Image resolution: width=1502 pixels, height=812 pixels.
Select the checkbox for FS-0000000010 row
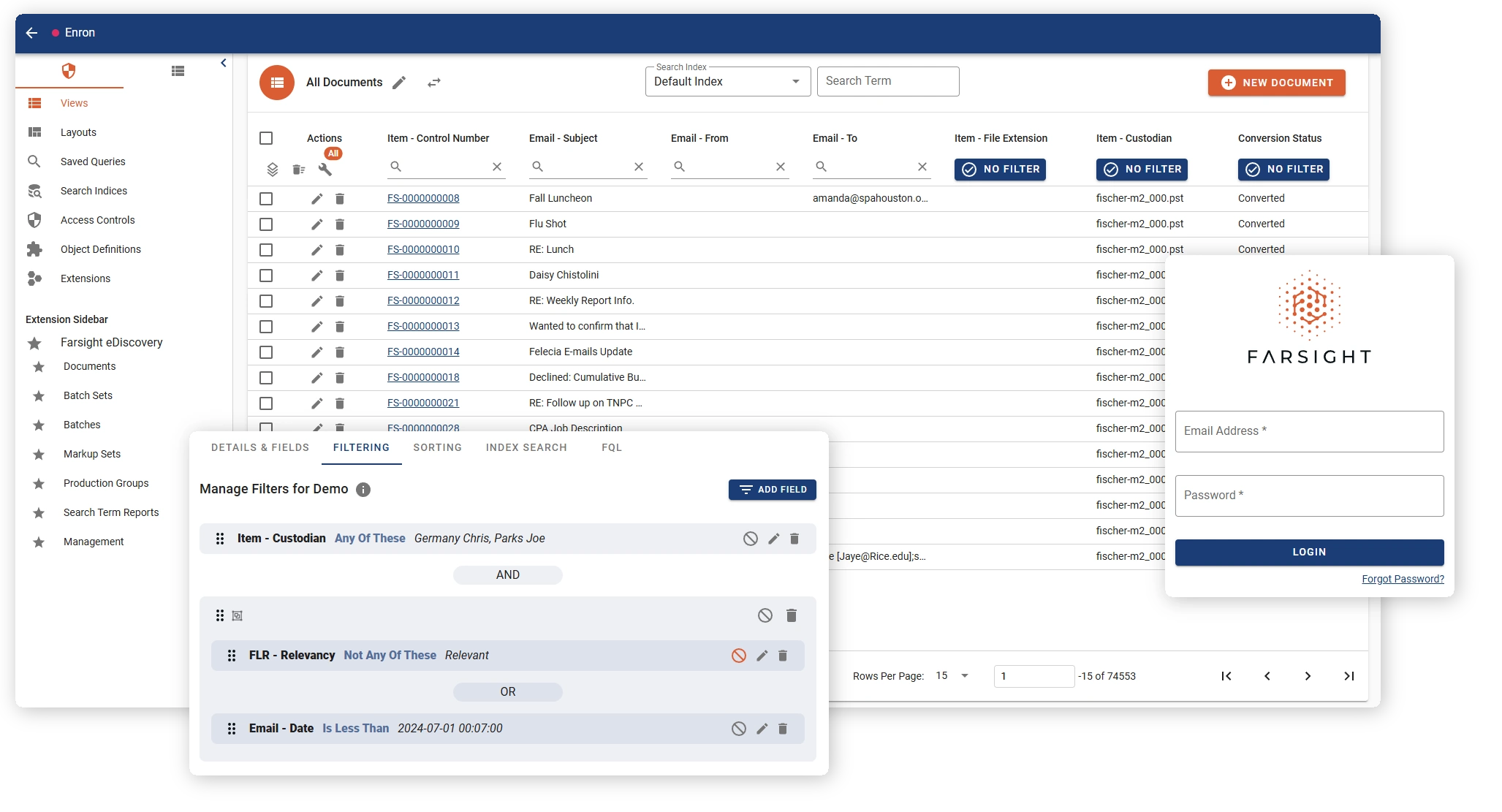pyautogui.click(x=266, y=250)
